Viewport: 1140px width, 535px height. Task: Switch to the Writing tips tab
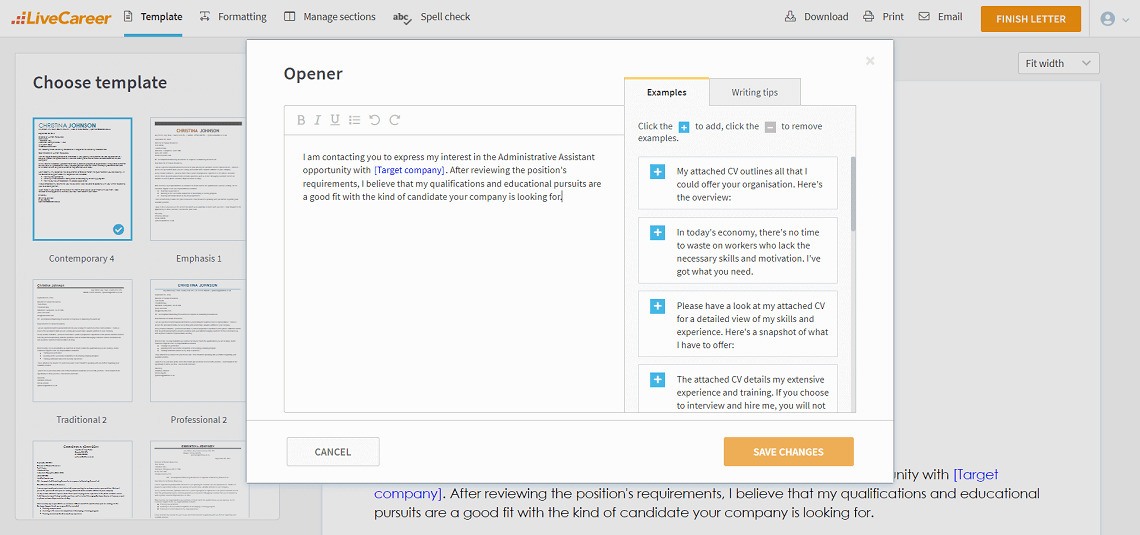[754, 92]
